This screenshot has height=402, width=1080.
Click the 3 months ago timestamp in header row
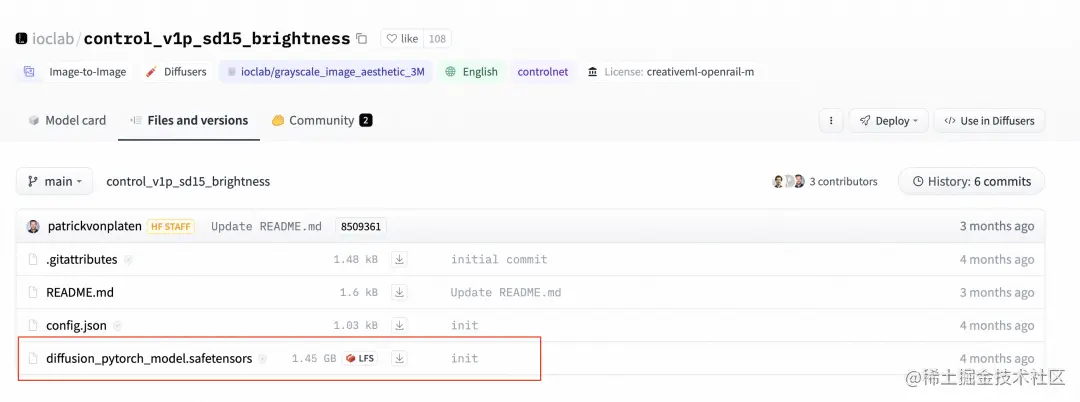click(997, 226)
